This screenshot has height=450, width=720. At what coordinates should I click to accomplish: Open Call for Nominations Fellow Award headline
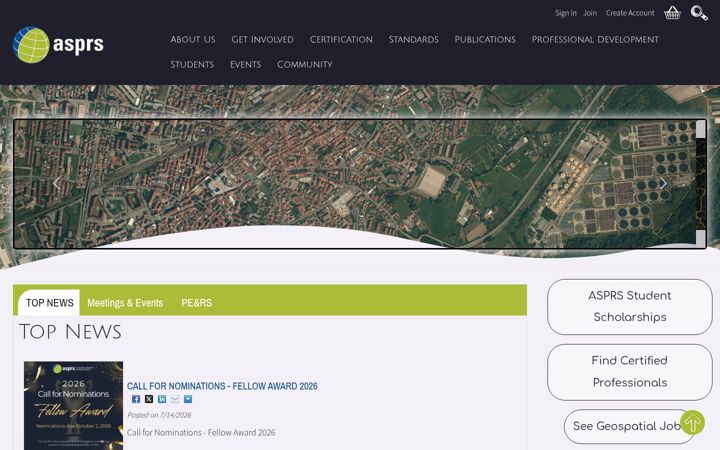pyautogui.click(x=222, y=386)
